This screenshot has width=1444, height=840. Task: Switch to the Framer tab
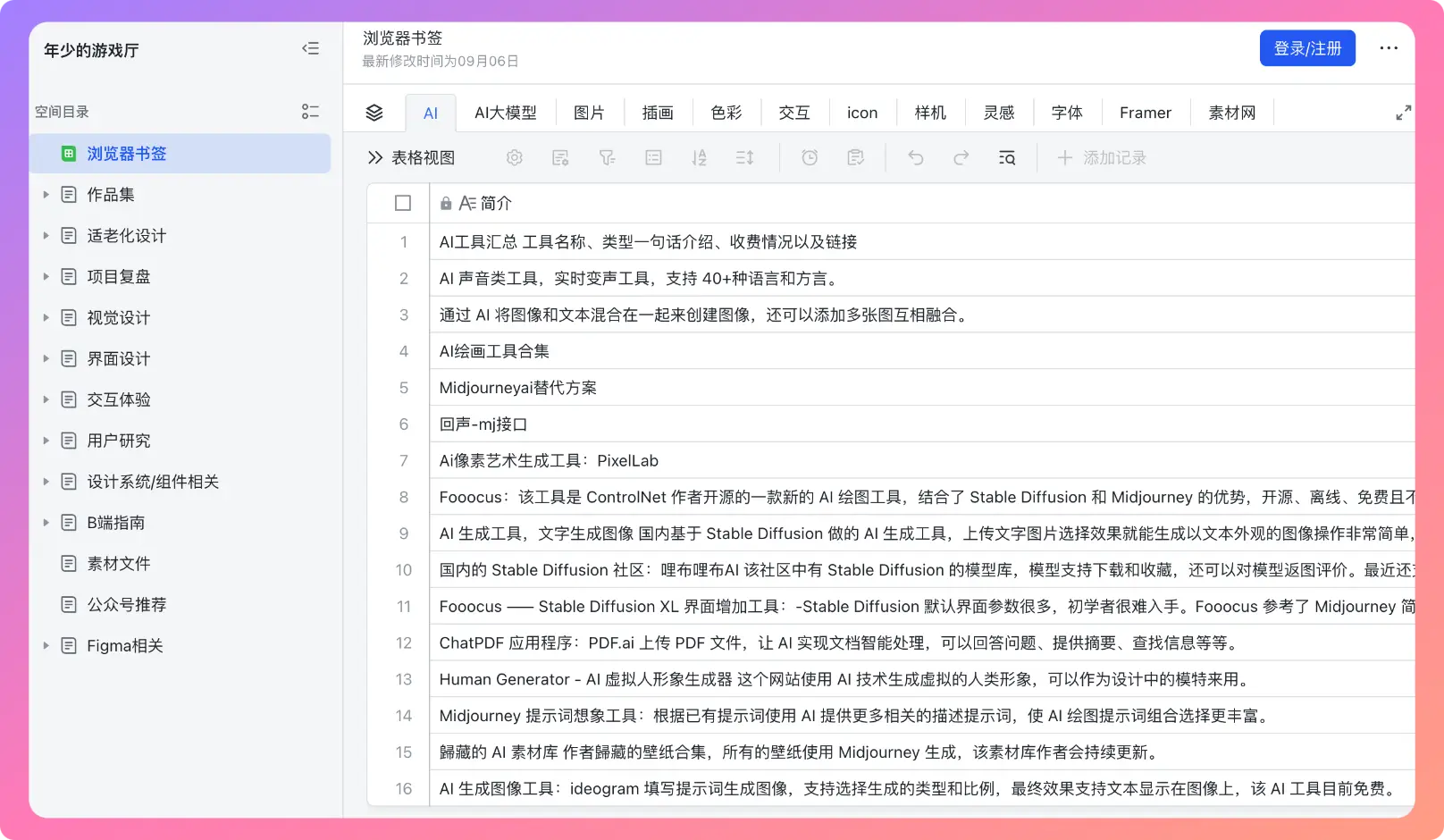pyautogui.click(x=1145, y=113)
